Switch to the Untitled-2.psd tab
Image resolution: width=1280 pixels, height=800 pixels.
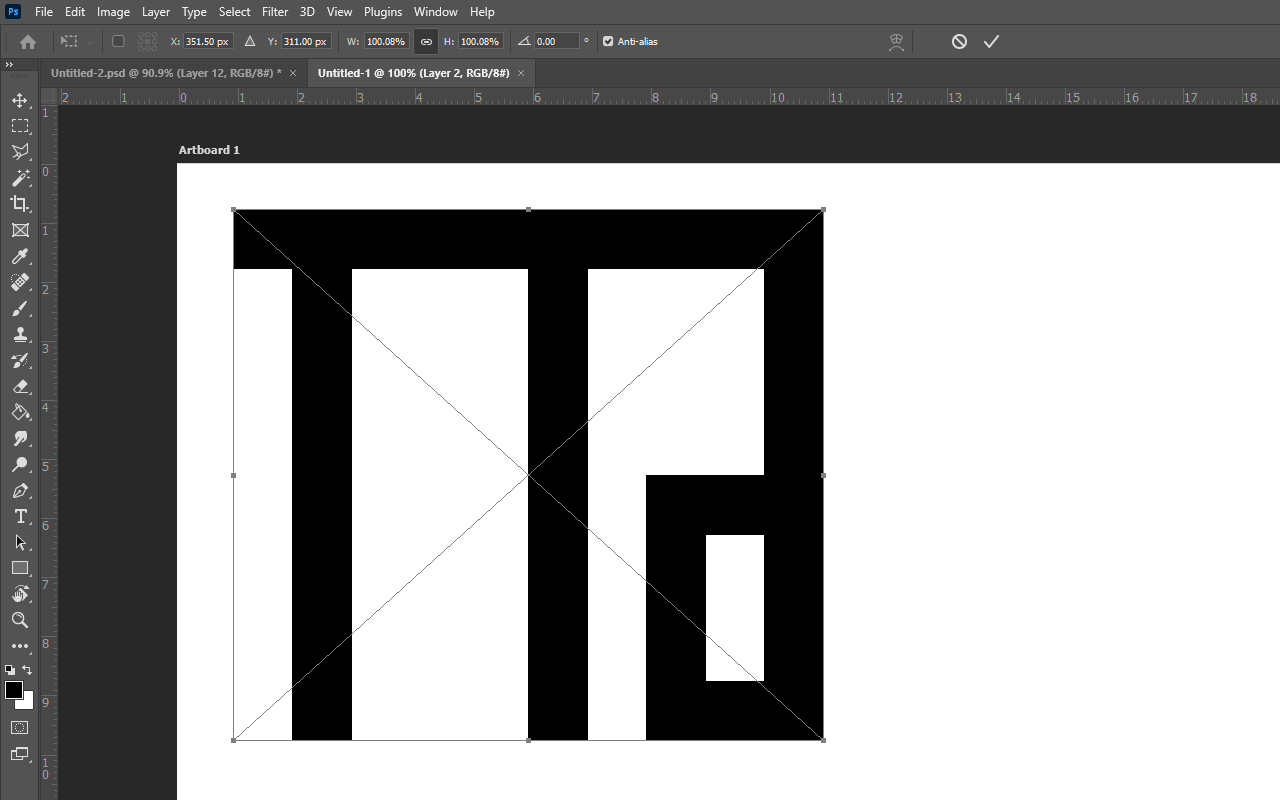point(166,73)
